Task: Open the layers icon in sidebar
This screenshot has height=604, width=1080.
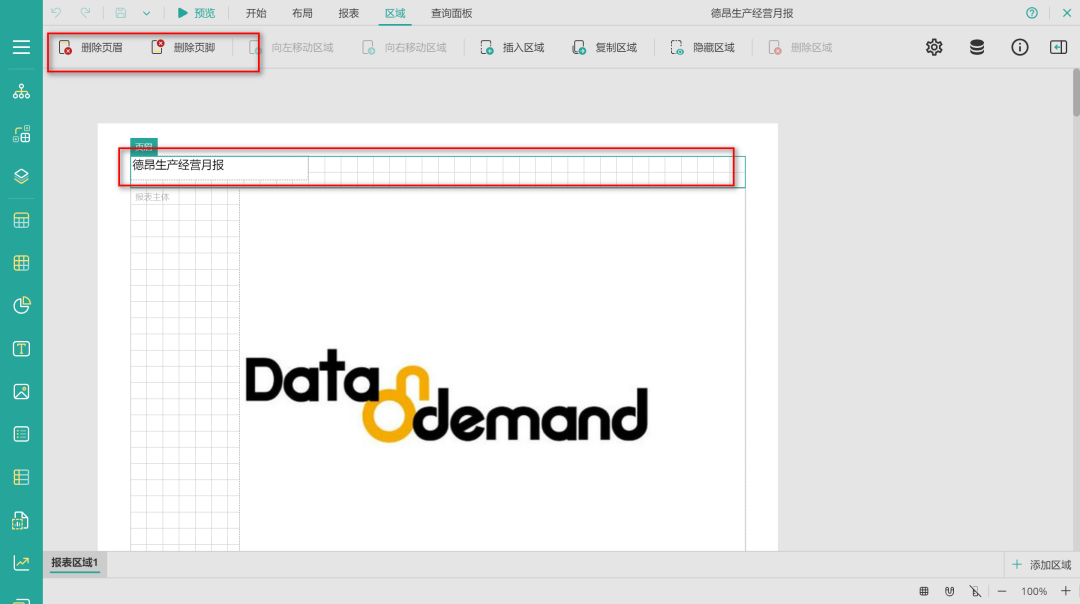Action: 21,176
